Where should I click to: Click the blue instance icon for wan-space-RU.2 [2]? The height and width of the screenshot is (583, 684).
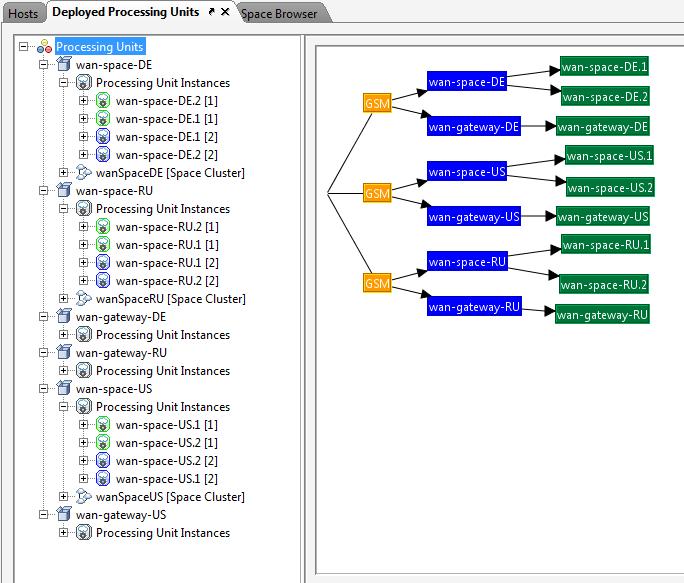click(x=103, y=281)
